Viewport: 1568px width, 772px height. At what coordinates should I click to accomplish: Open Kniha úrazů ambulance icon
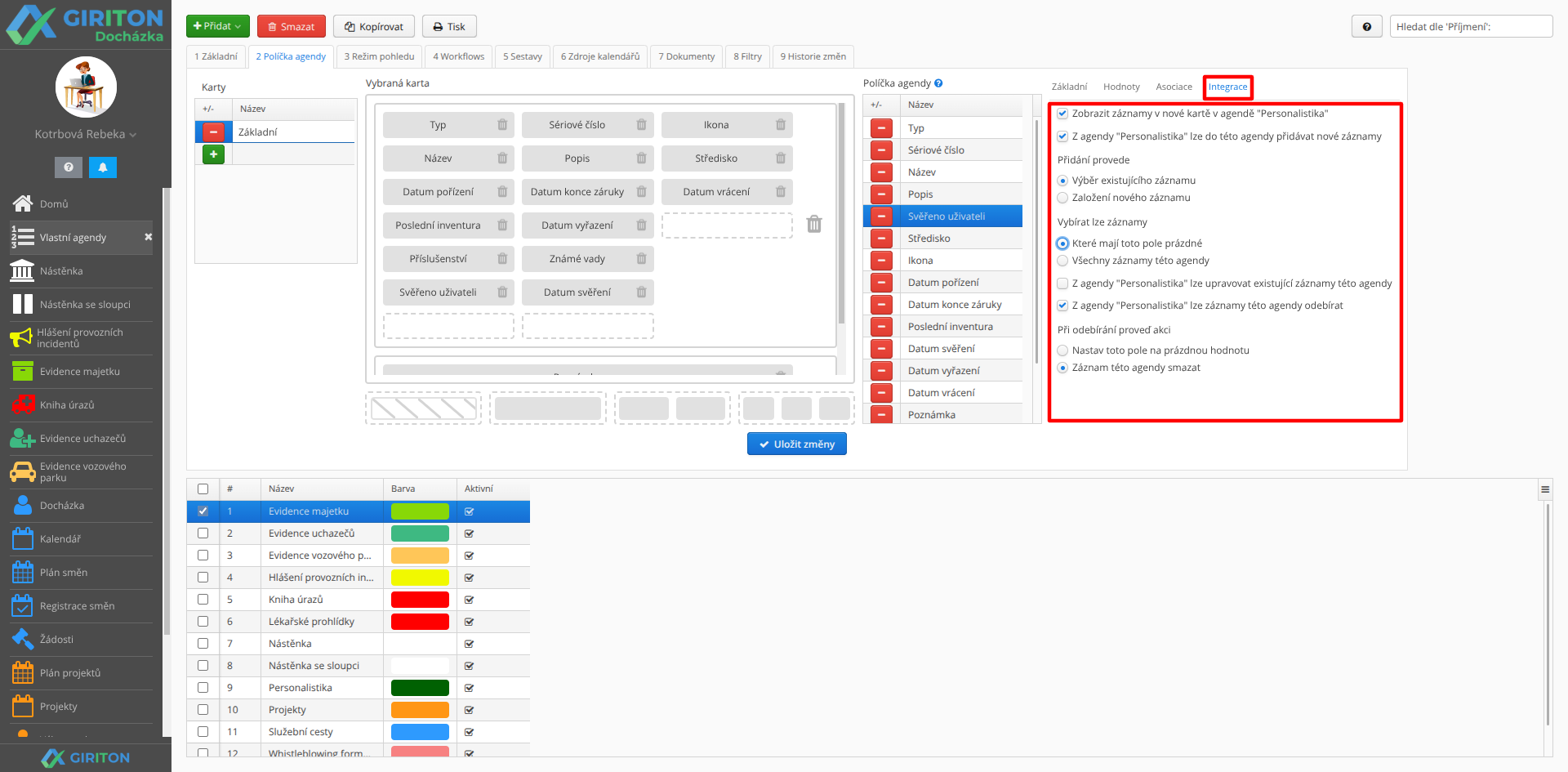coord(22,404)
